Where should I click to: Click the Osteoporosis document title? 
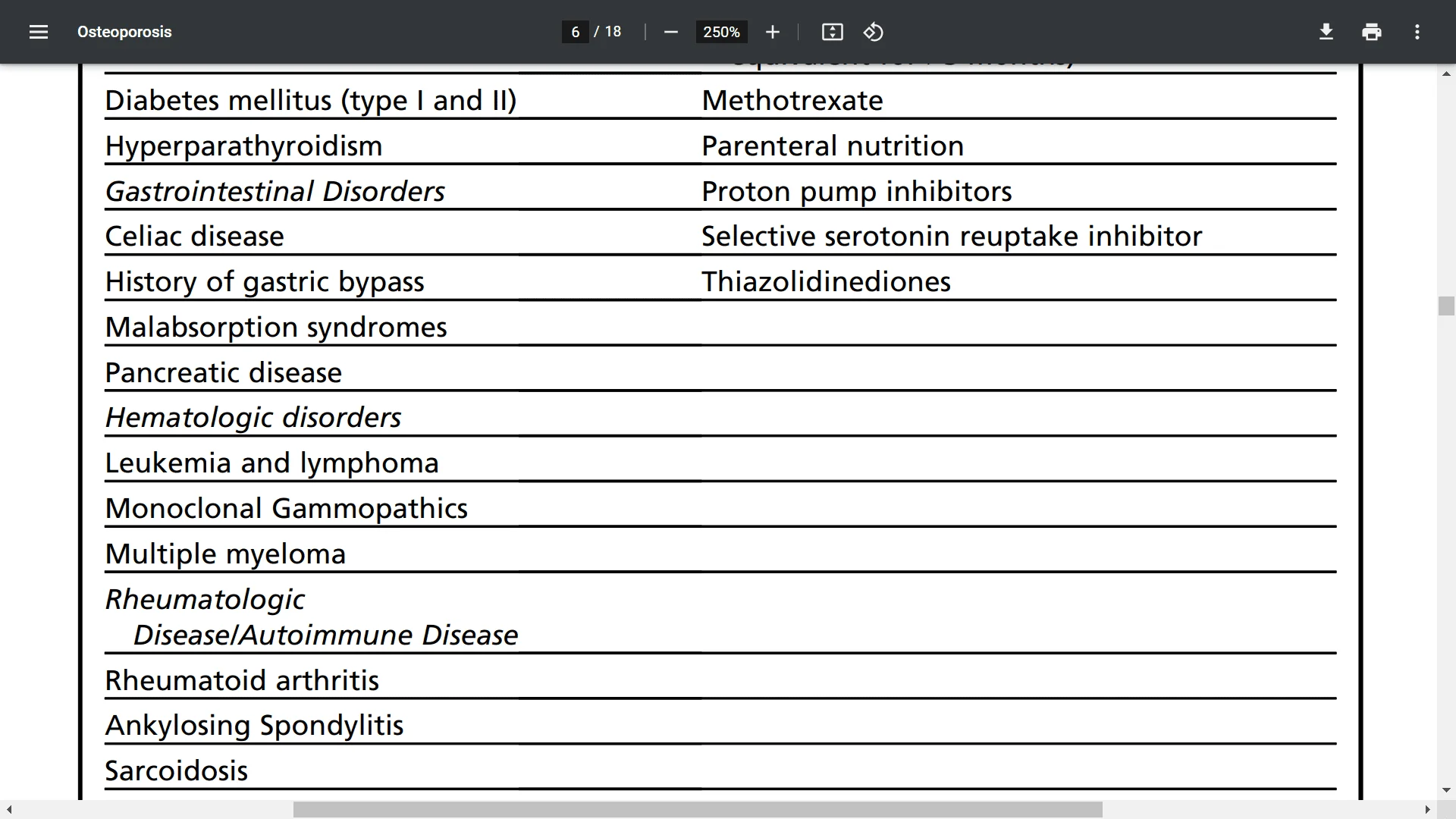[124, 32]
